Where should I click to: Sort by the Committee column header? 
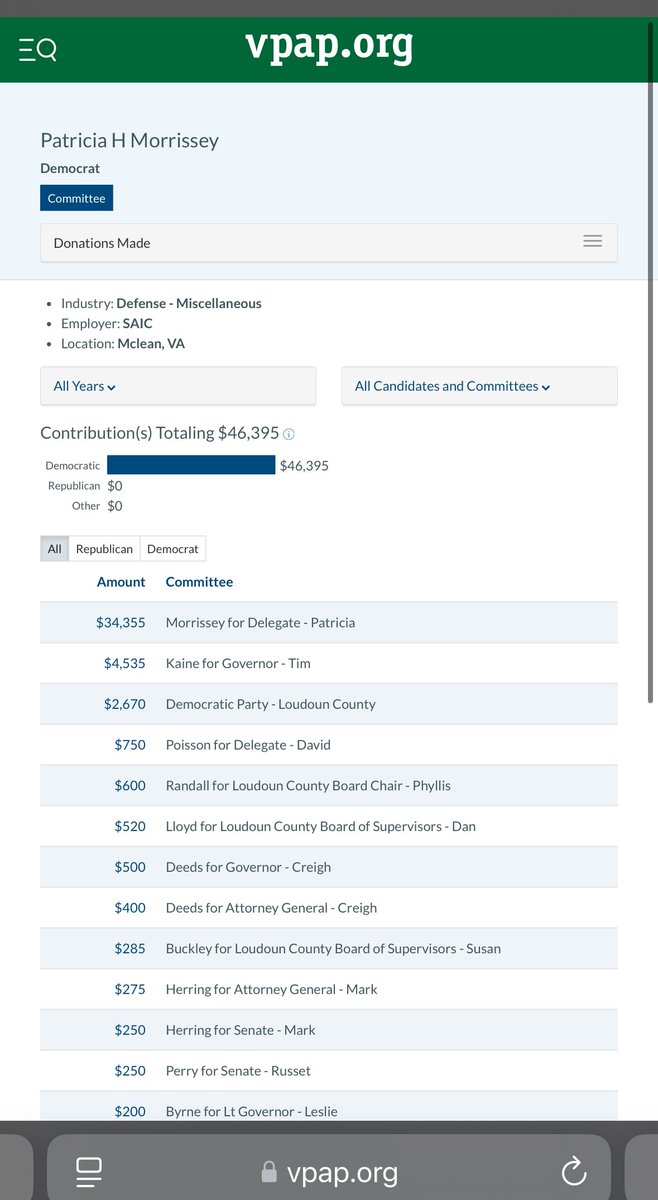coord(199,581)
